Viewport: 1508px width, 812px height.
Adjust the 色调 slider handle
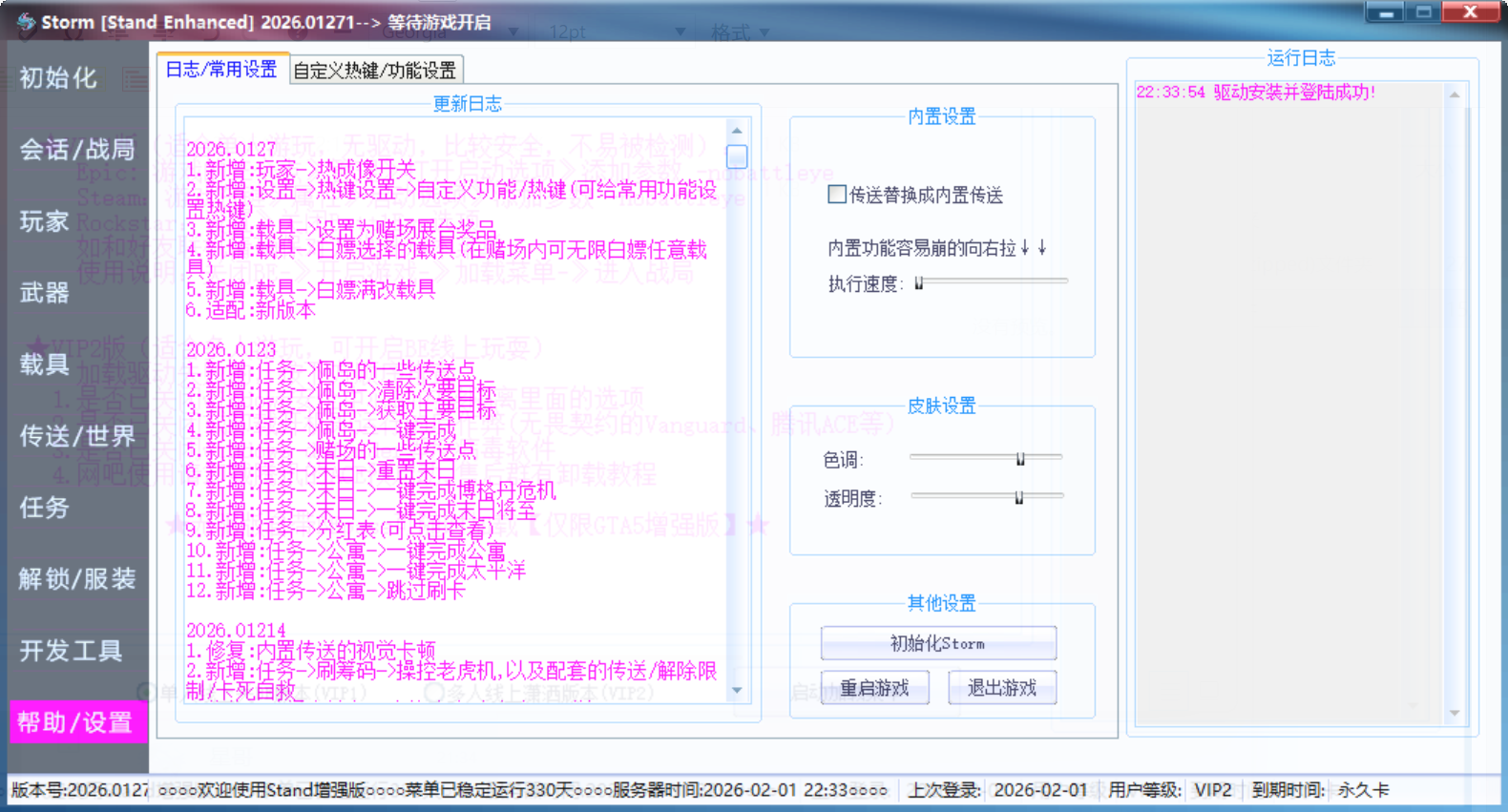(1020, 459)
